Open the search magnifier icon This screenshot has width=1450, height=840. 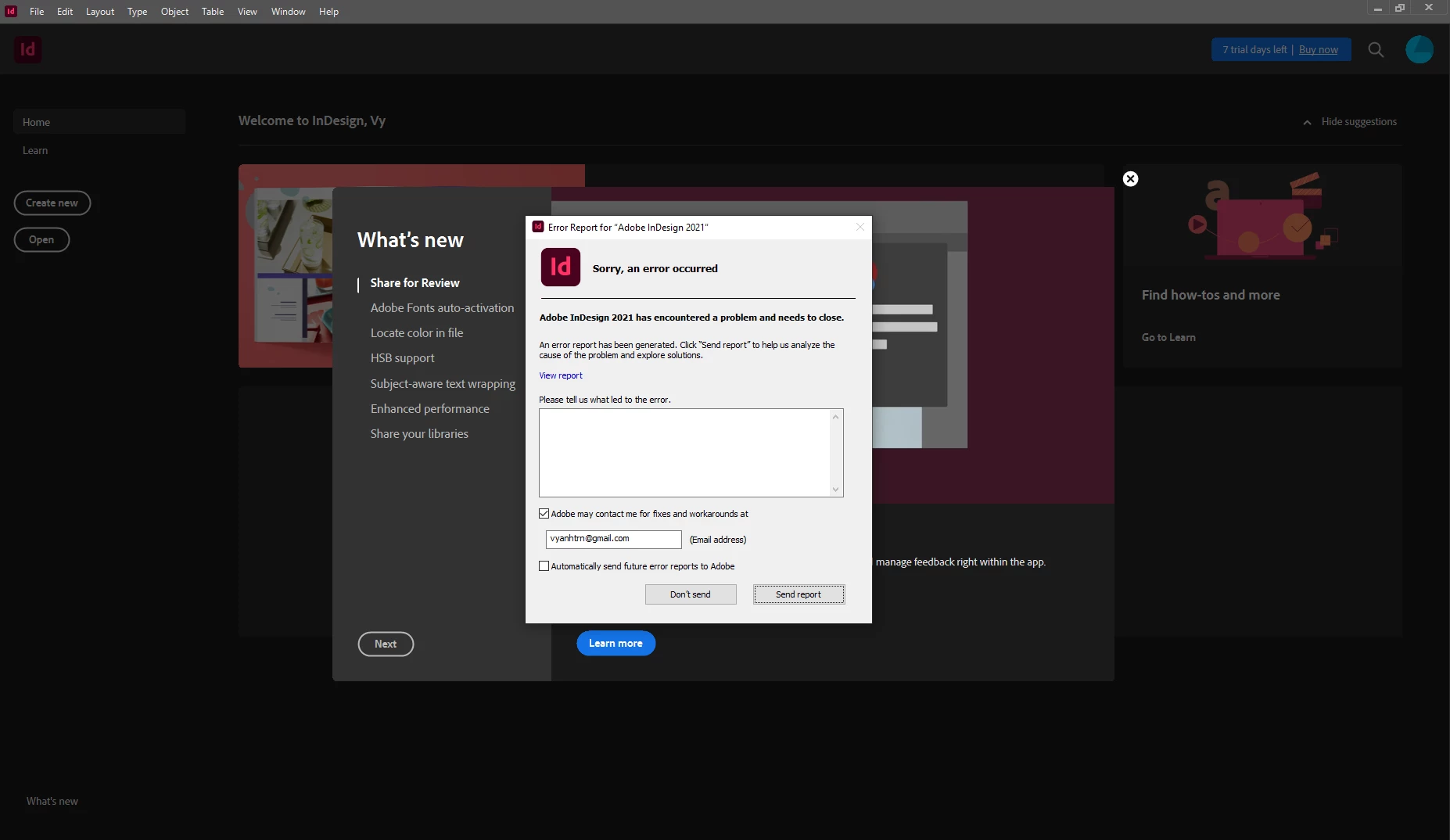[1376, 50]
